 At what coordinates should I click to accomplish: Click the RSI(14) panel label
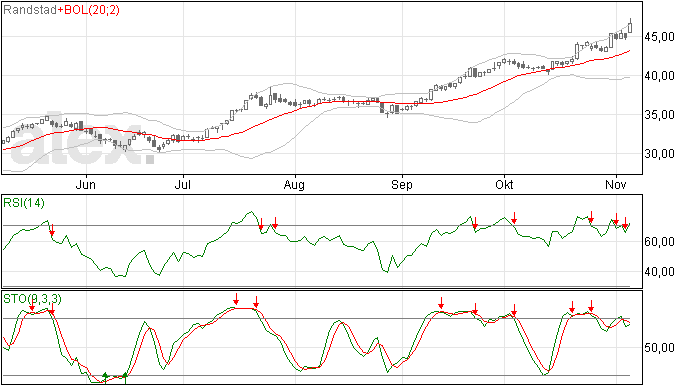[24, 203]
